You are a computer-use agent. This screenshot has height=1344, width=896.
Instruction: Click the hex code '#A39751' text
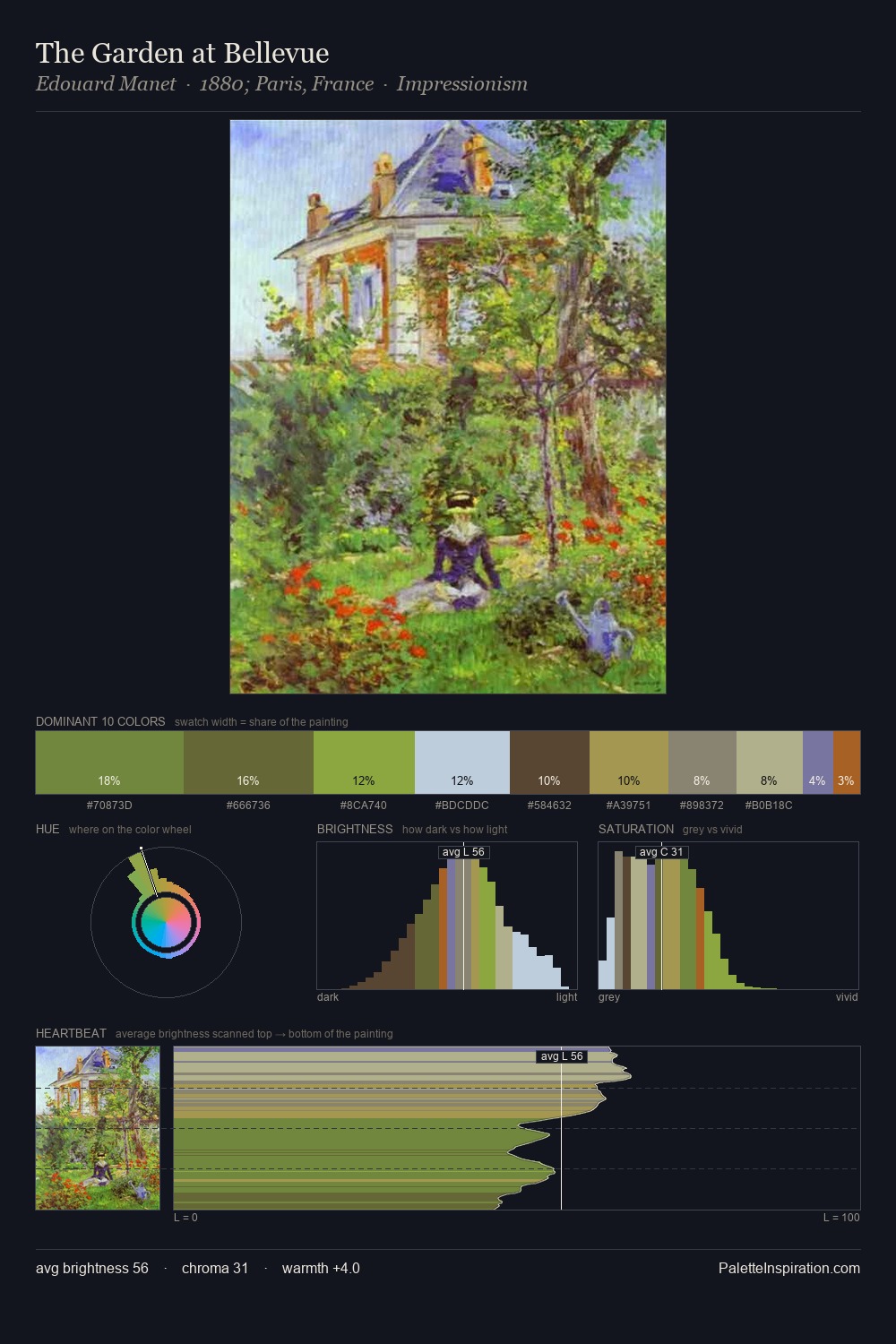(x=629, y=806)
